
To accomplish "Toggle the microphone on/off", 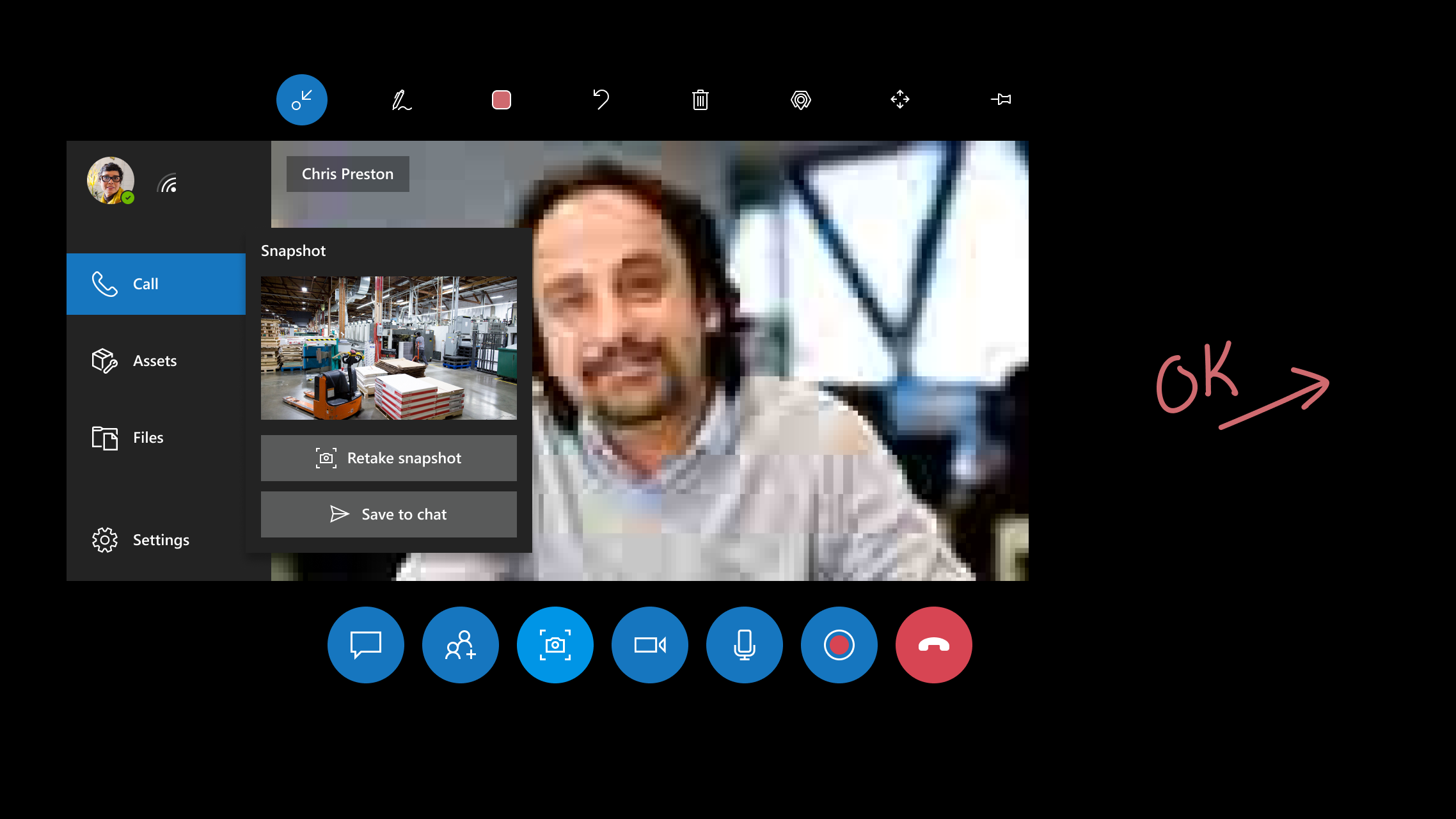I will [x=744, y=644].
